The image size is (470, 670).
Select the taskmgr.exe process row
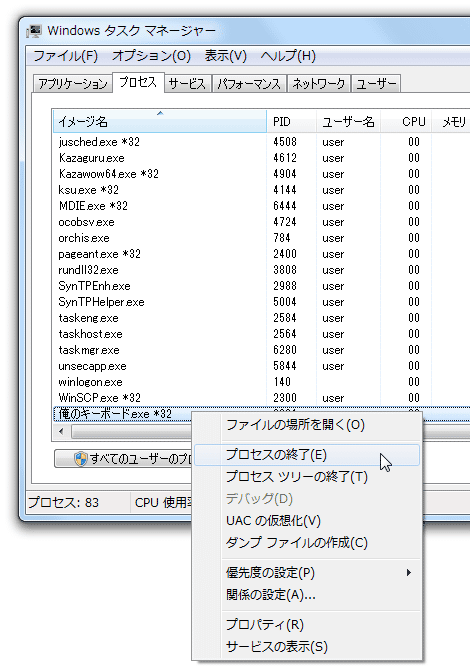pos(261,350)
